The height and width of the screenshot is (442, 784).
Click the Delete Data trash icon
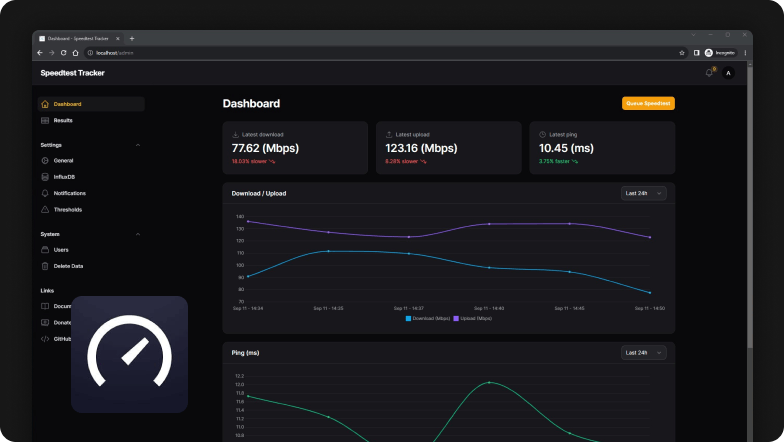coord(45,266)
